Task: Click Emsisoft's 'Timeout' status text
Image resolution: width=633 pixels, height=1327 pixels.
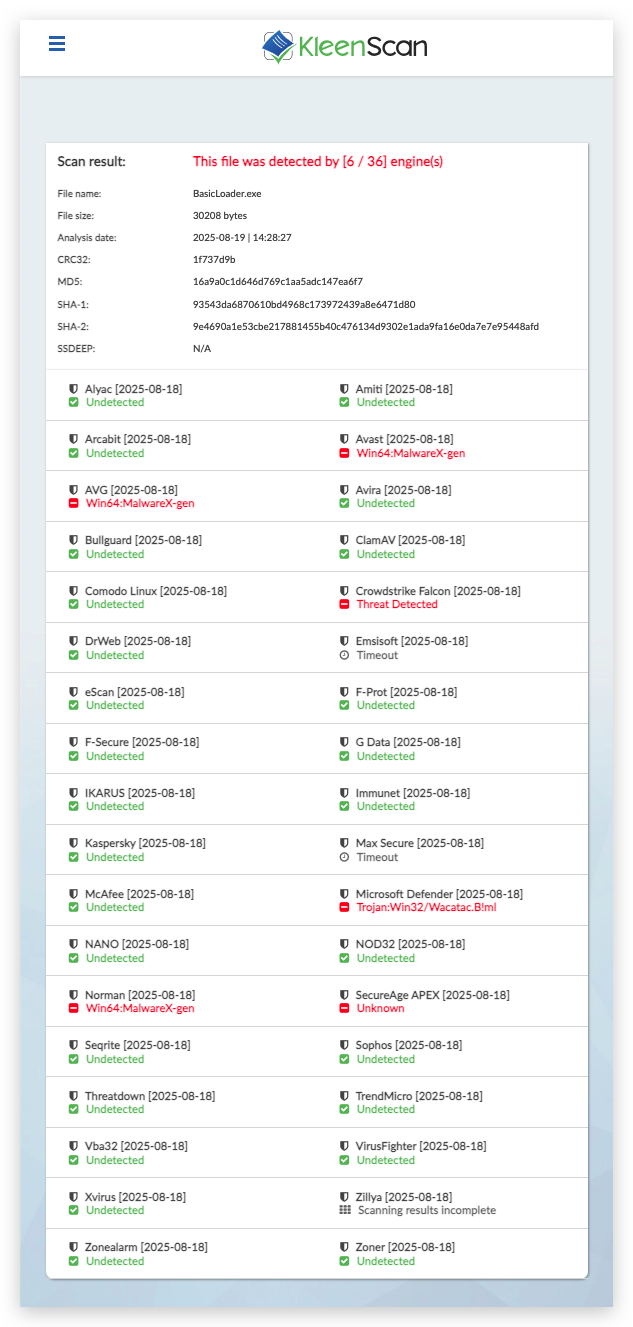Action: pyautogui.click(x=377, y=655)
